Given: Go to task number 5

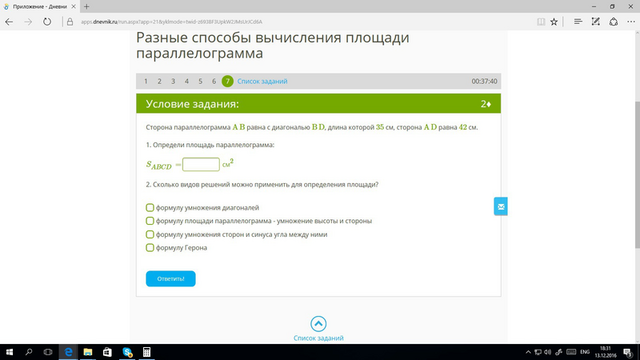Looking at the screenshot, I should [x=200, y=81].
